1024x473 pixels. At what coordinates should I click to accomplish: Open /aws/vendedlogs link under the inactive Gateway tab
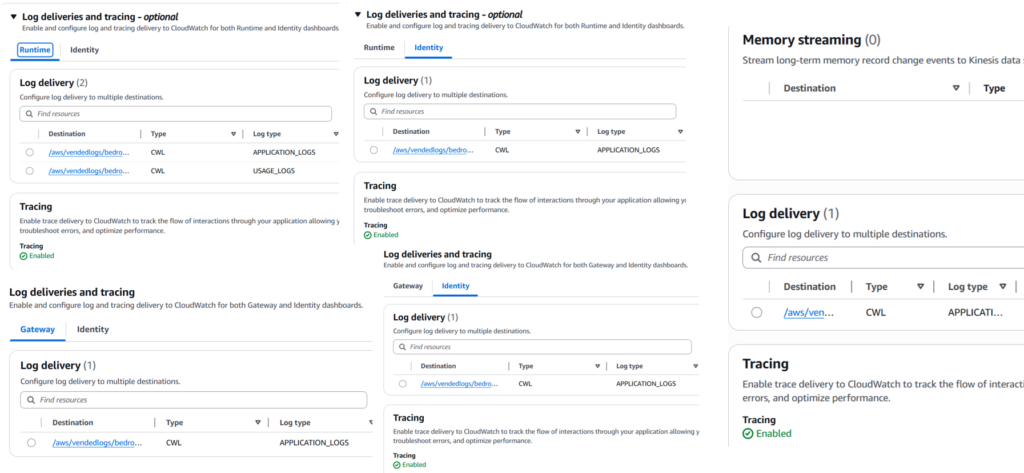[459, 383]
